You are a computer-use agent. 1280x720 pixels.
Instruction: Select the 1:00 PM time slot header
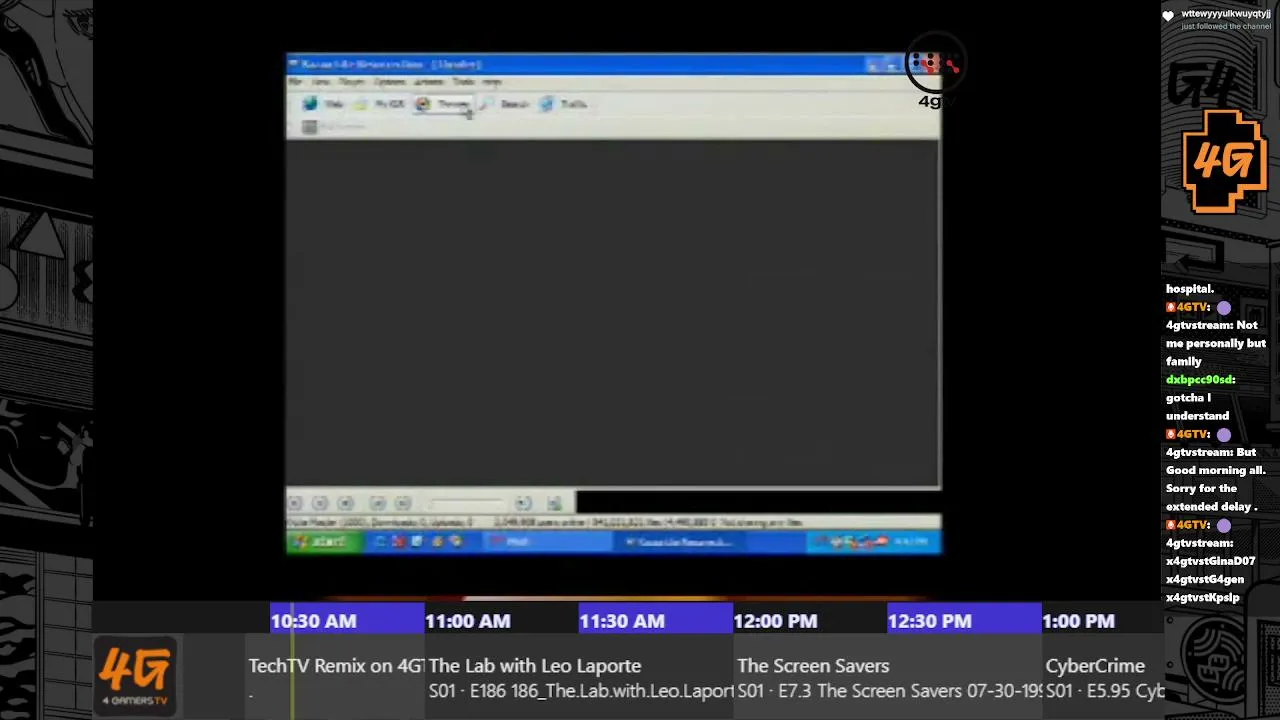(1101, 621)
